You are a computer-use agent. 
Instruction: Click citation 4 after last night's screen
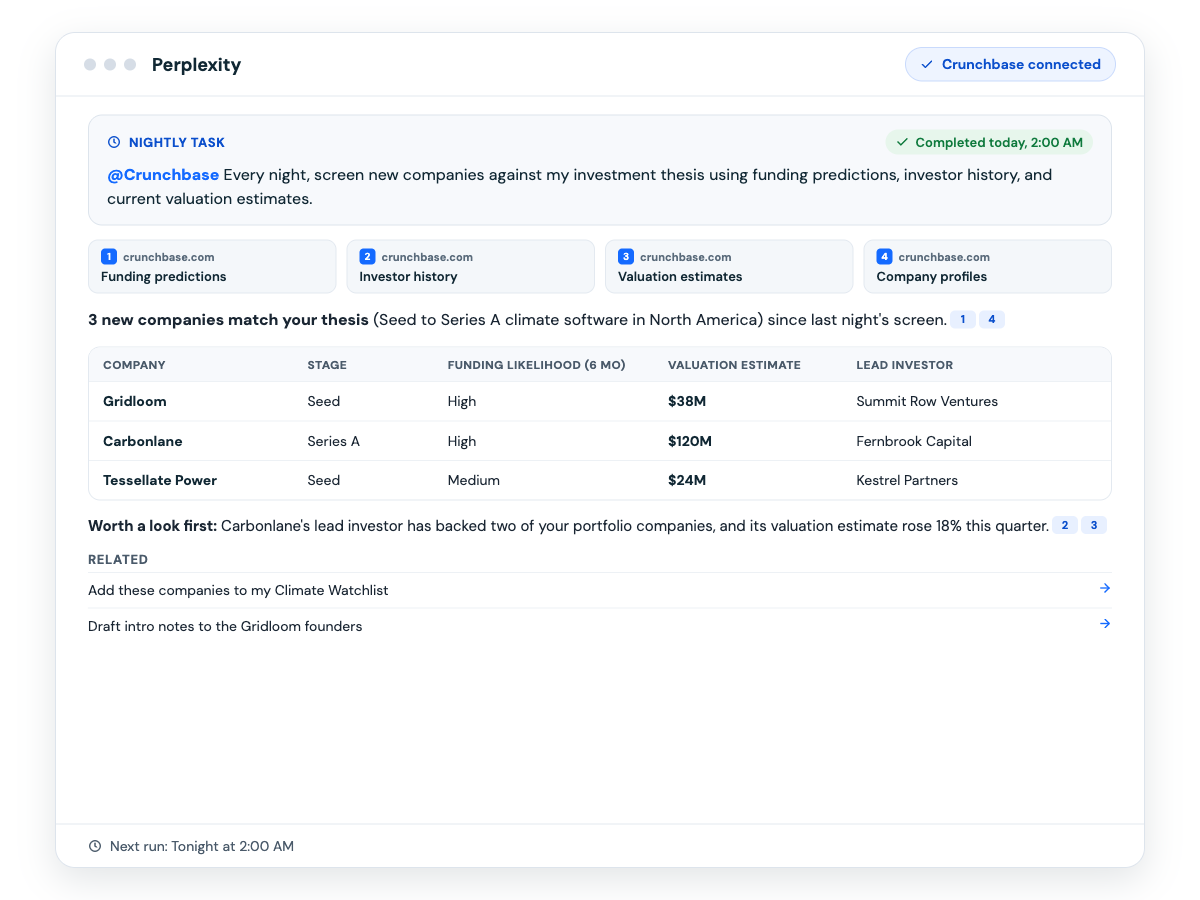(x=992, y=320)
